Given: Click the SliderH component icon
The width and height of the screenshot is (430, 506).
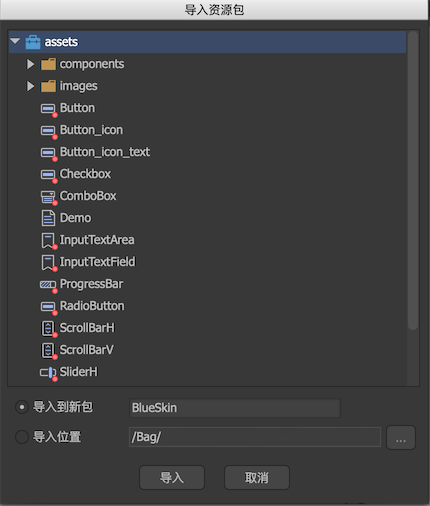Looking at the screenshot, I should point(49,373).
